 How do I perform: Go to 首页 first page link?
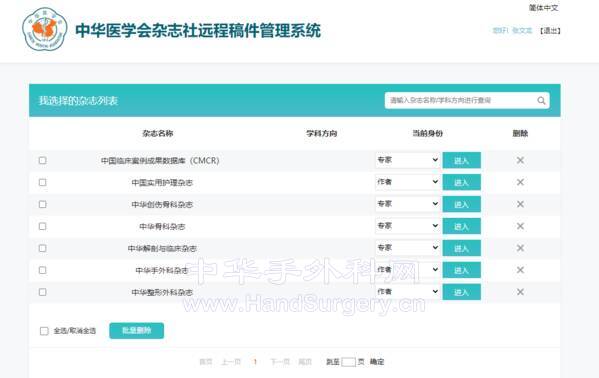pos(206,362)
